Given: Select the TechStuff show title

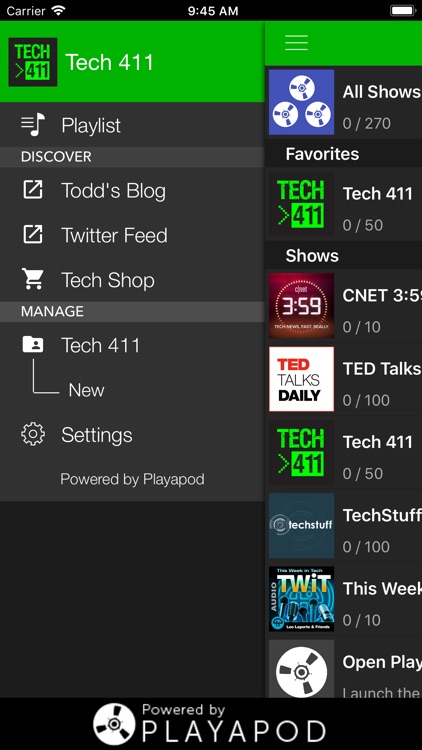Looking at the screenshot, I should tap(382, 515).
